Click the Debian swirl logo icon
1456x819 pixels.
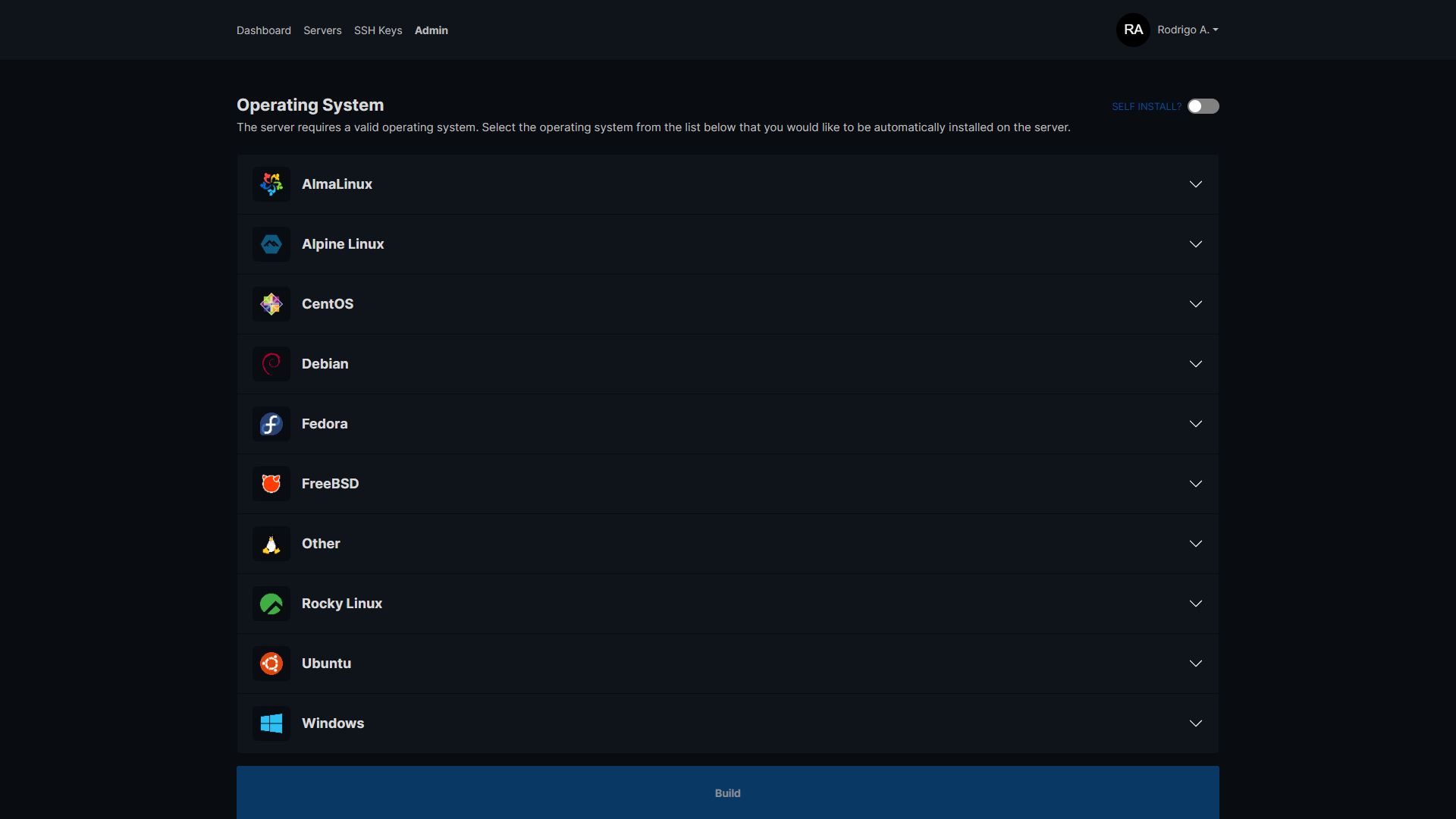[x=271, y=364]
